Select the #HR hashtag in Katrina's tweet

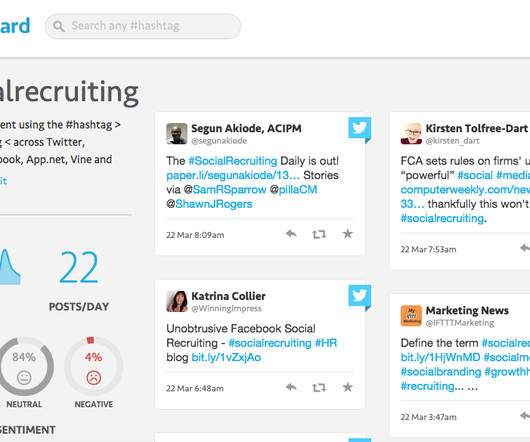326,343
